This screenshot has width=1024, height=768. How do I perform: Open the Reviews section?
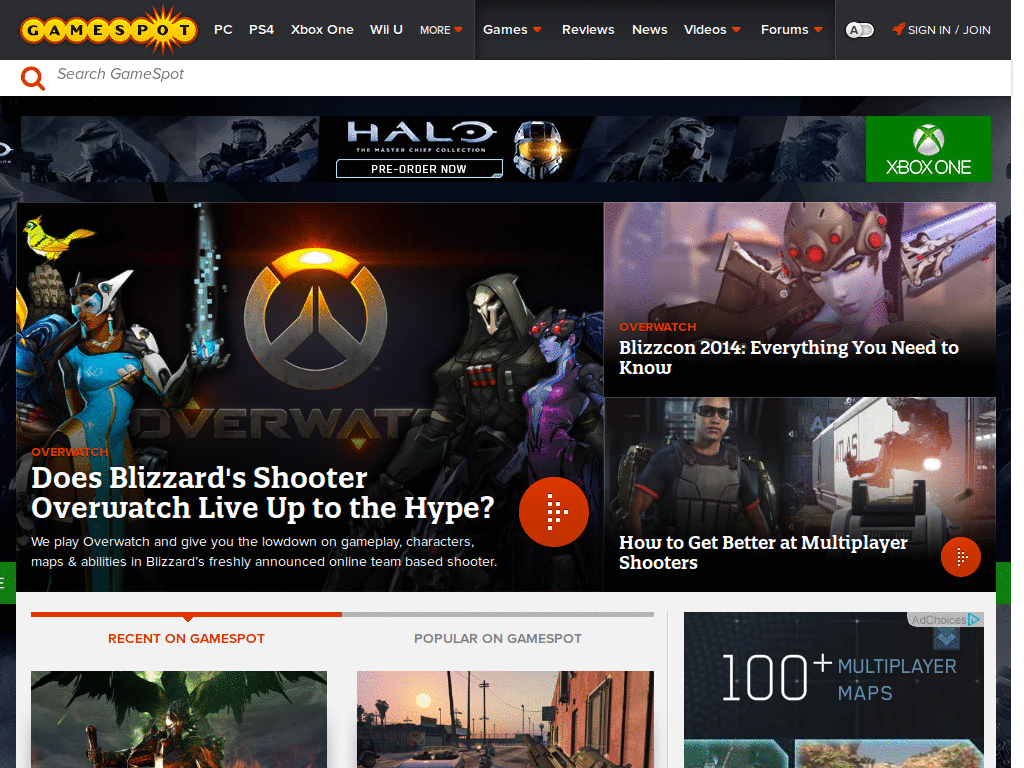click(x=588, y=30)
